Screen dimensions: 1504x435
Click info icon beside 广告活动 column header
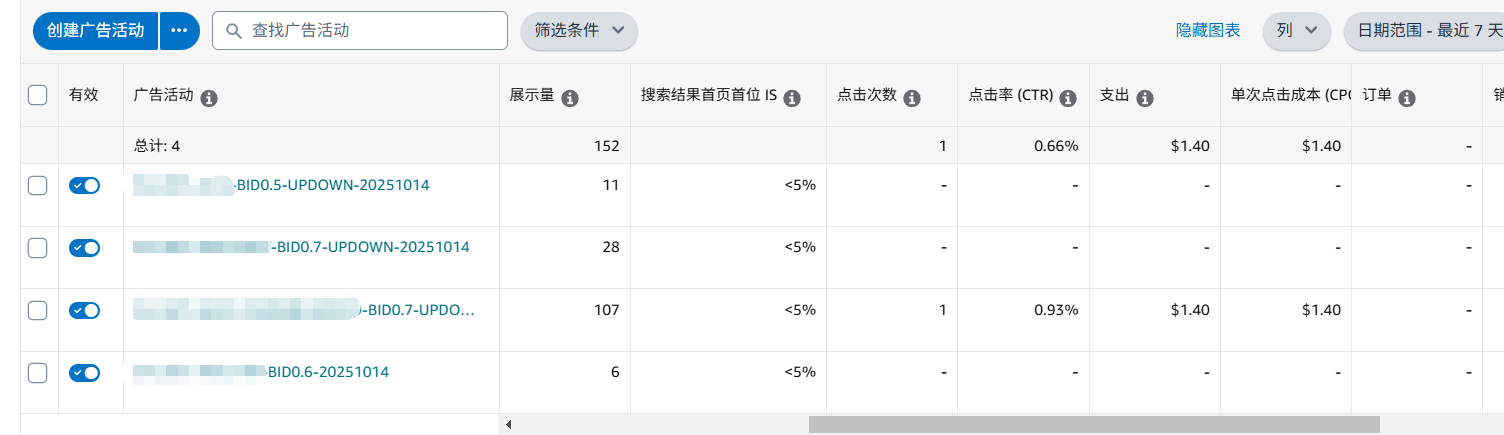tap(209, 98)
